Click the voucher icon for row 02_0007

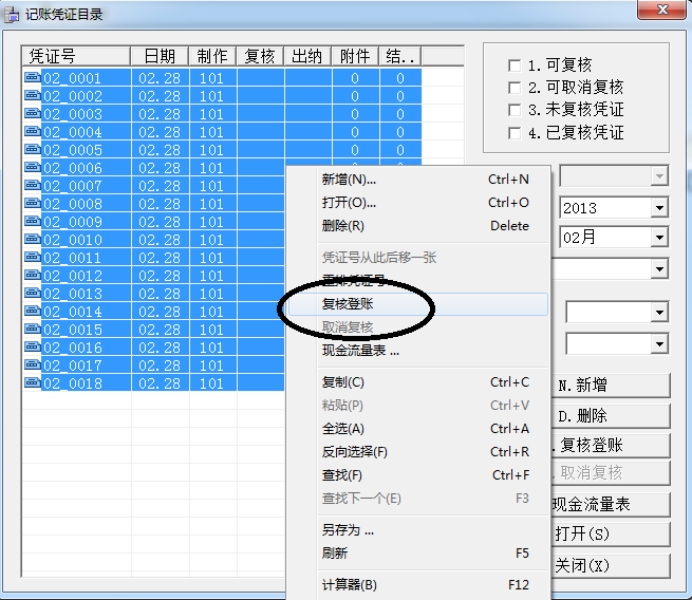tap(32, 185)
